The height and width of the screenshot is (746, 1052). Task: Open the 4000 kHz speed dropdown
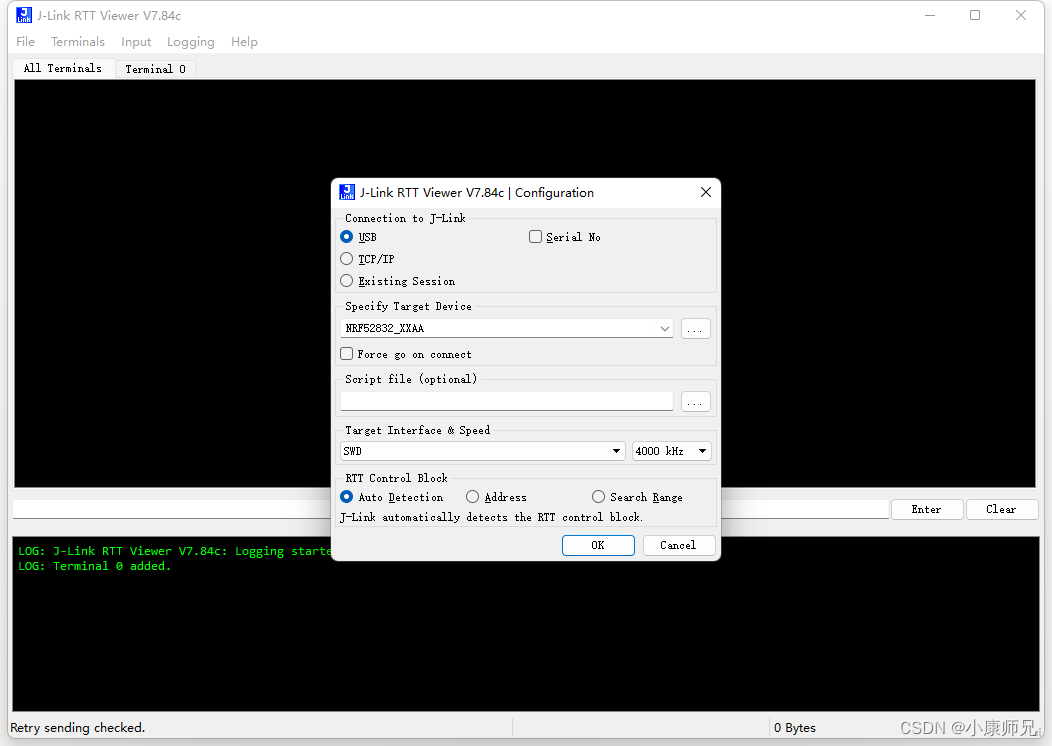[672, 451]
